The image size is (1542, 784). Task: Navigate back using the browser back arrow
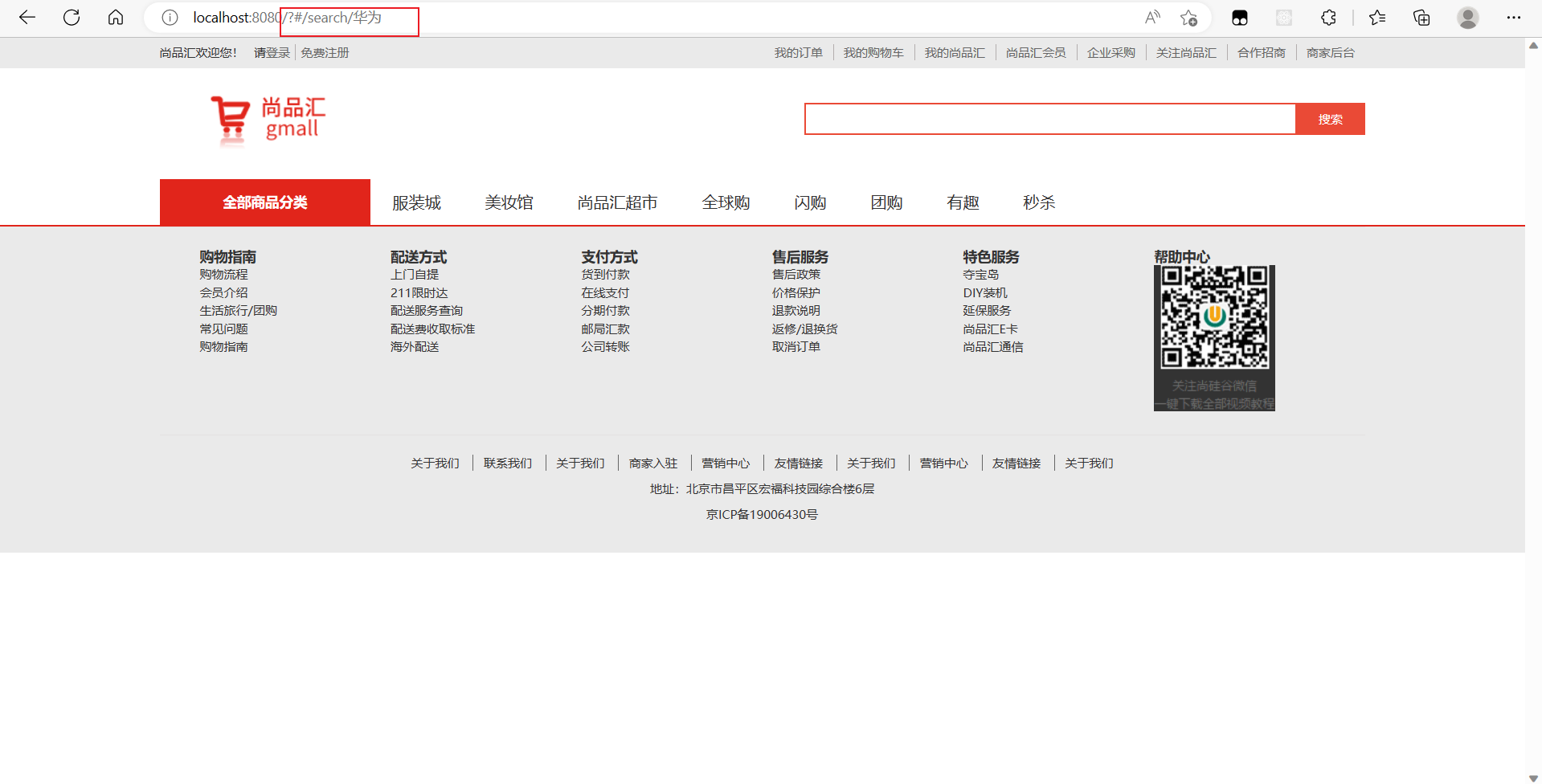27,17
